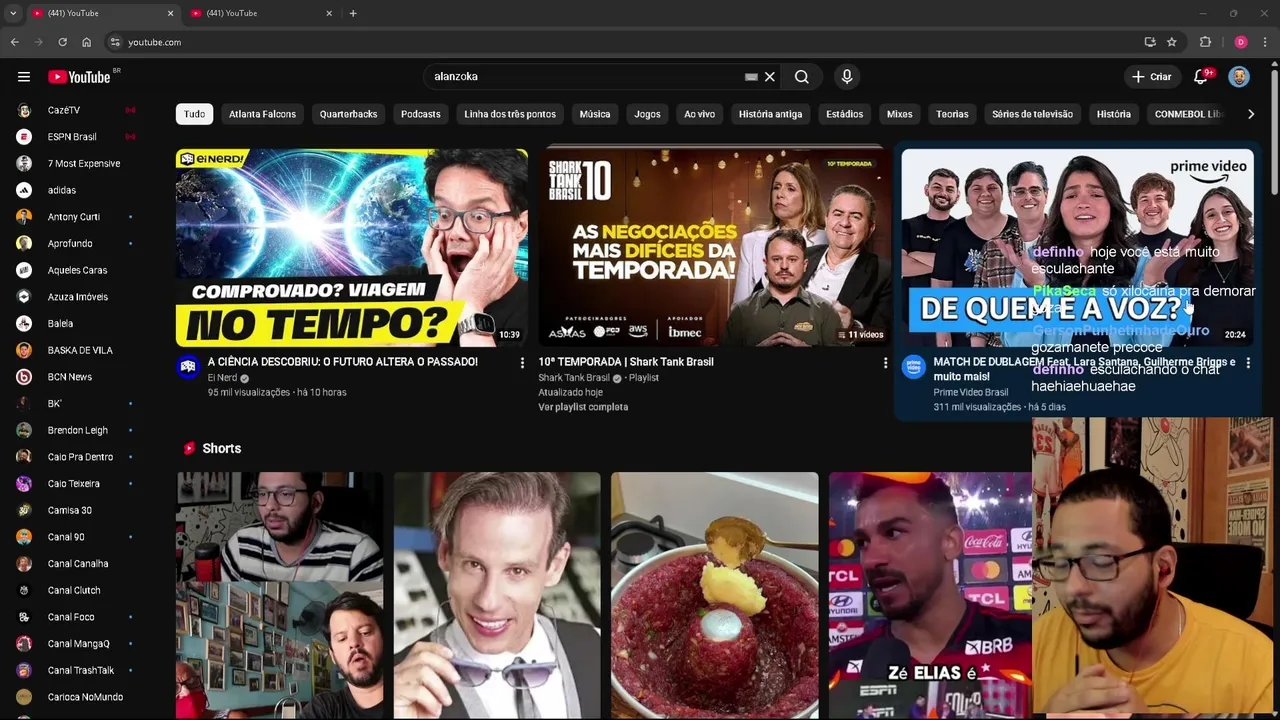Viewport: 1280px width, 720px height.
Task: Go to the YouTube home logo
Action: [80, 77]
